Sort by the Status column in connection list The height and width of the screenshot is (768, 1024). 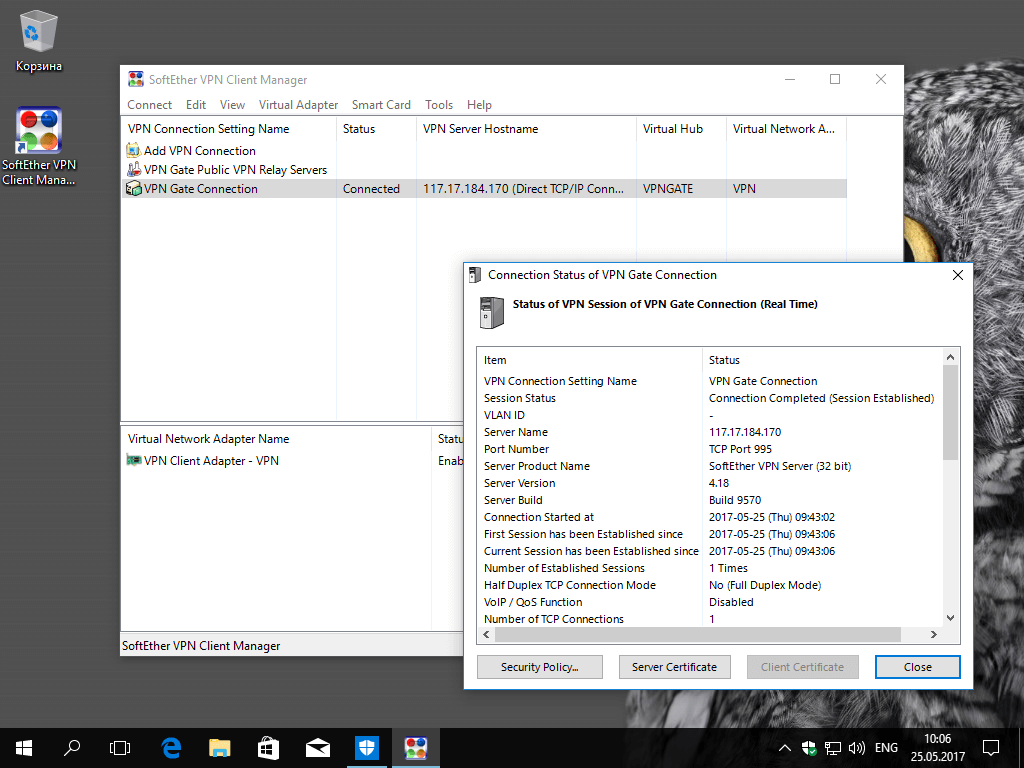pyautogui.click(x=376, y=129)
